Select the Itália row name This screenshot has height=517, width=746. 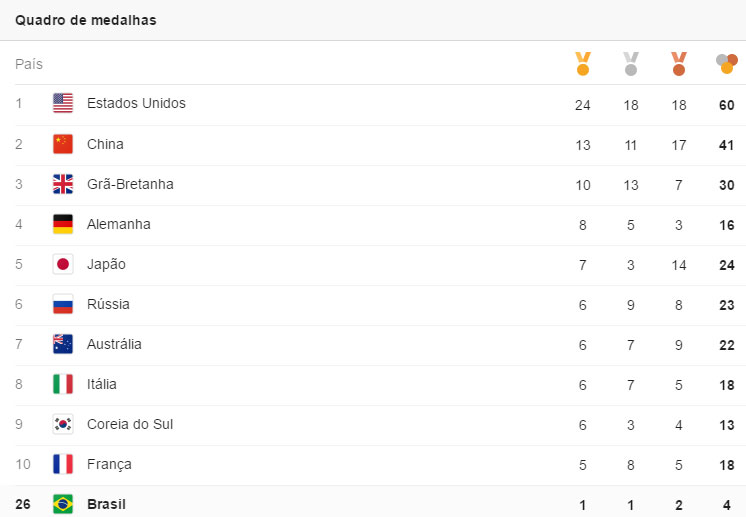coord(102,384)
